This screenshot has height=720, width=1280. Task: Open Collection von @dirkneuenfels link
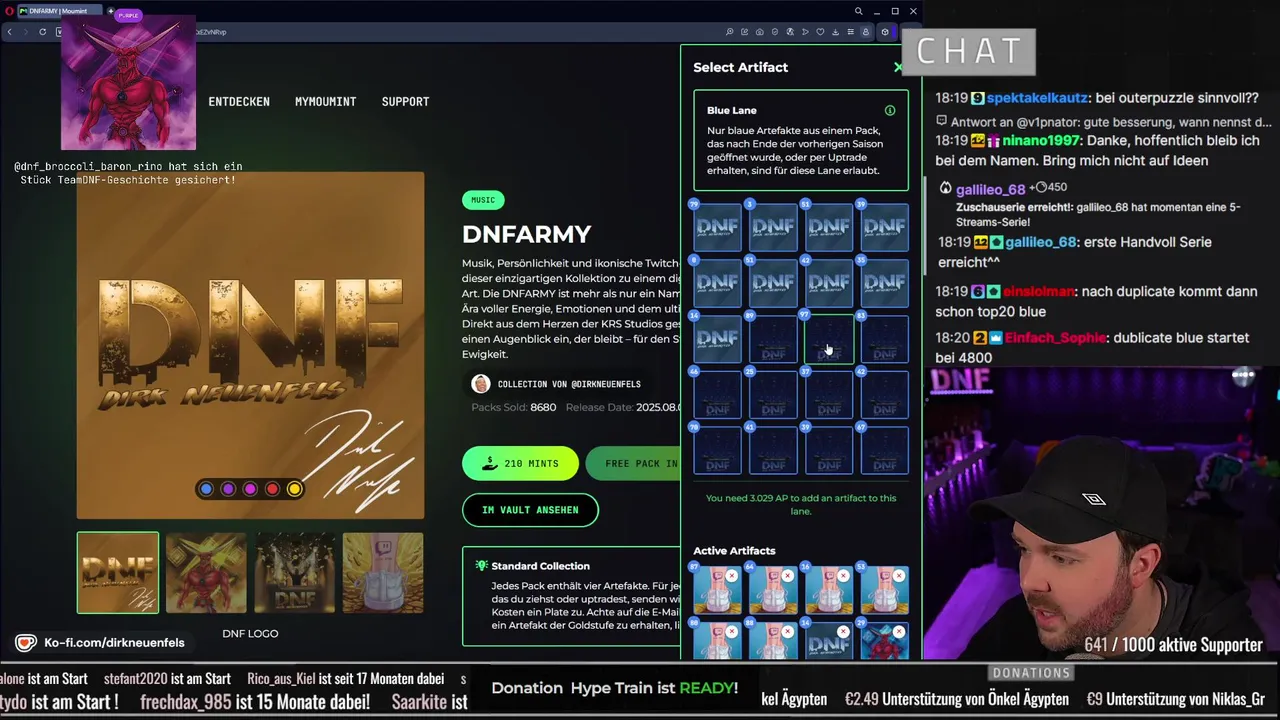(x=569, y=384)
